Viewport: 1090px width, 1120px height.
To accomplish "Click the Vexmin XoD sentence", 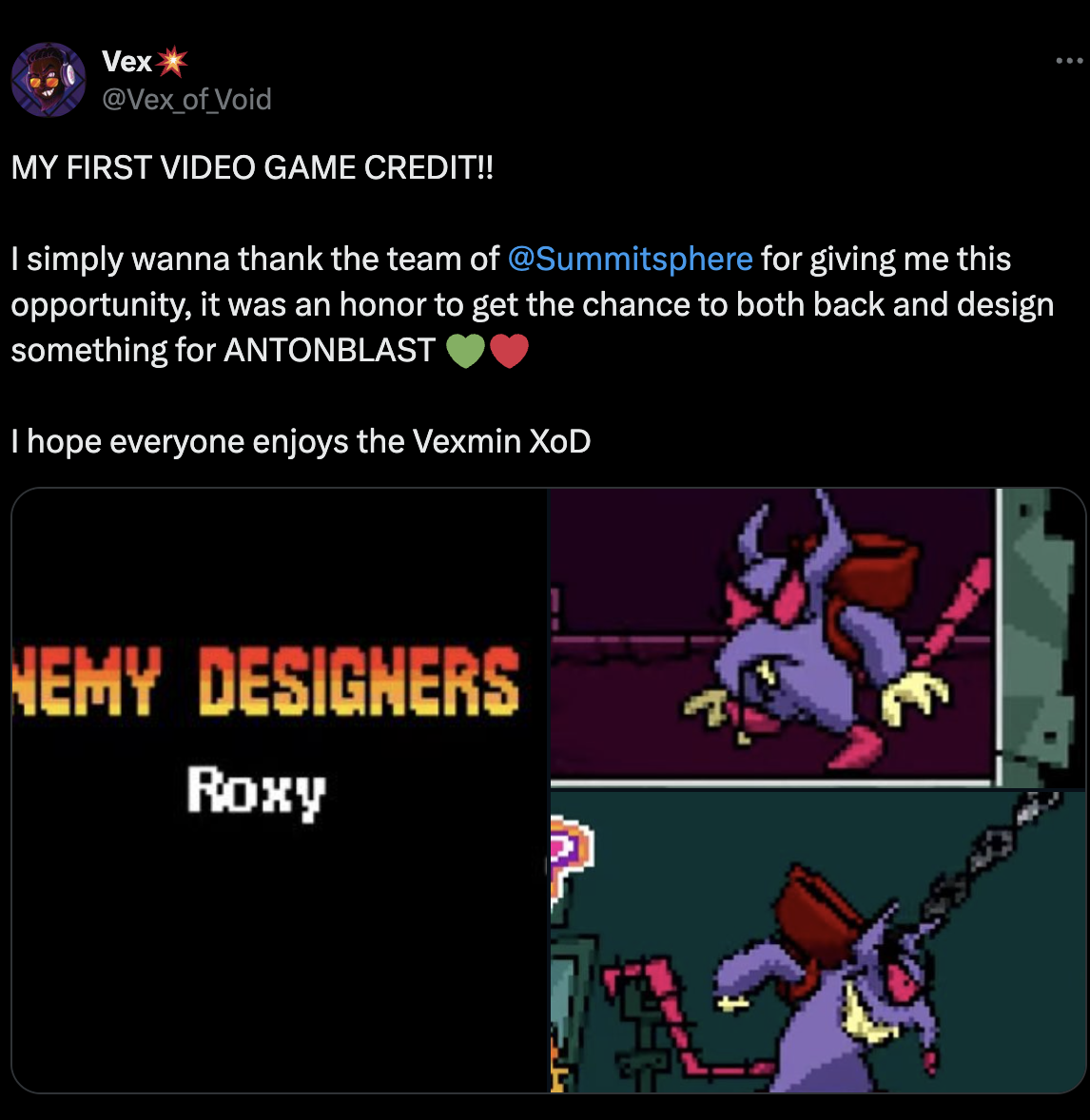I will 301,441.
